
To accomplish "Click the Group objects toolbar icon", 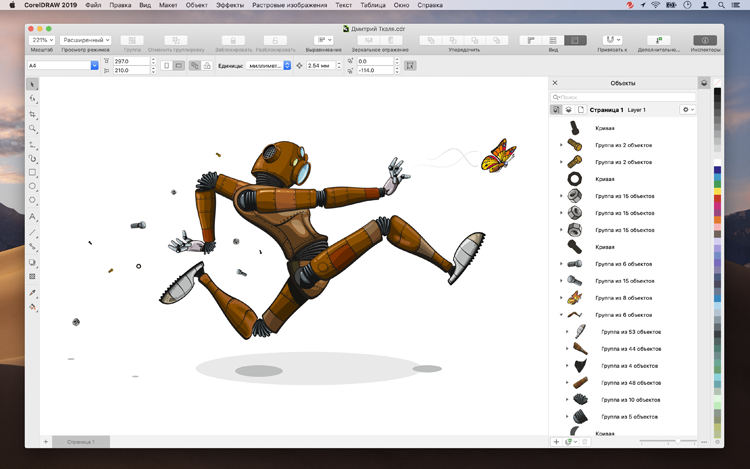I will (x=132, y=41).
